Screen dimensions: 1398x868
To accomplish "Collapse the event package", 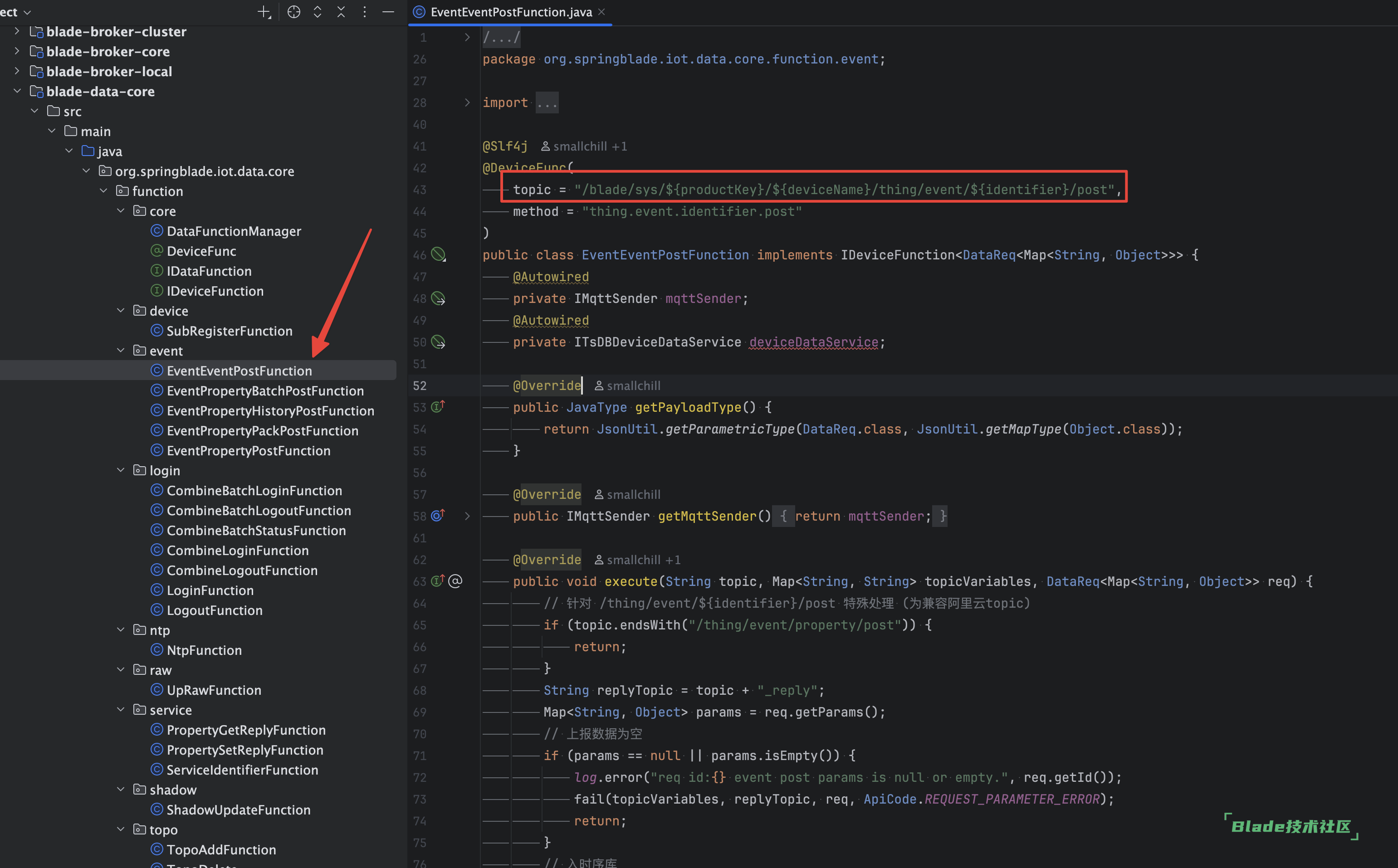I will click(121, 350).
